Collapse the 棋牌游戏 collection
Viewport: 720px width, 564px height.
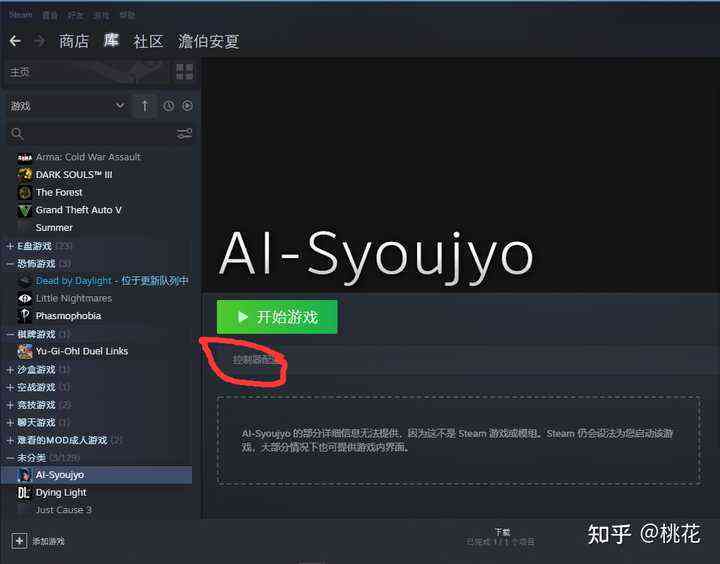click(x=10, y=334)
